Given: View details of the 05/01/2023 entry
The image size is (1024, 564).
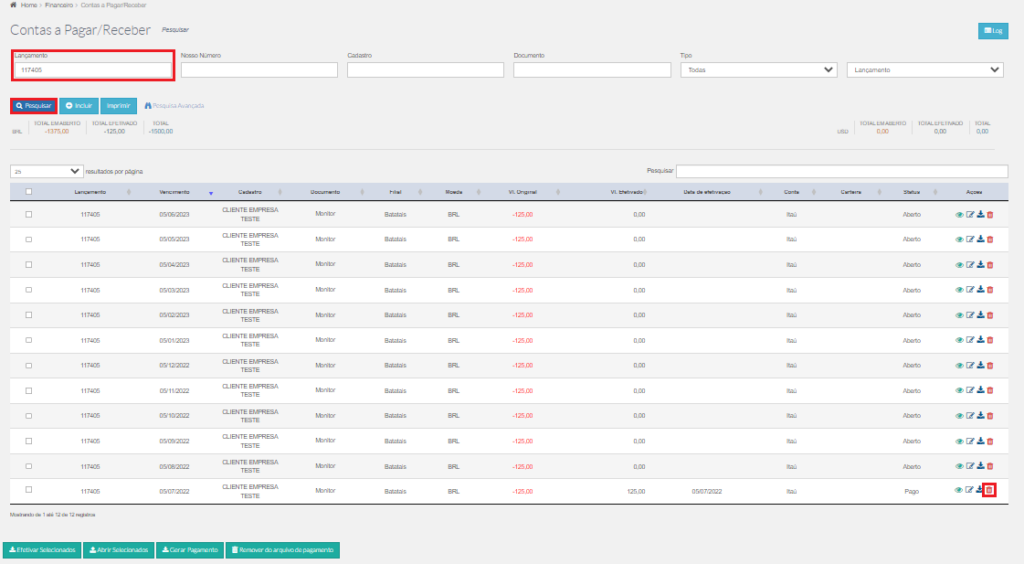Looking at the screenshot, I should [959, 340].
